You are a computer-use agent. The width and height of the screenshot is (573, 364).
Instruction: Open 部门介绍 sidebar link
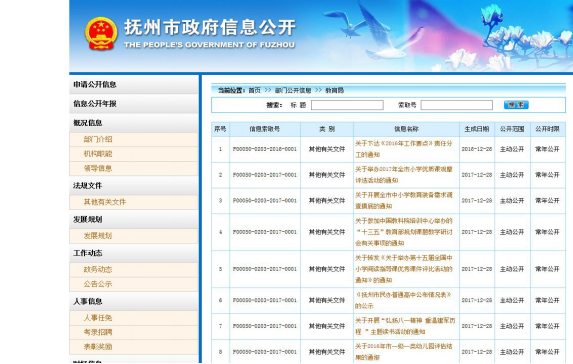tap(98, 139)
